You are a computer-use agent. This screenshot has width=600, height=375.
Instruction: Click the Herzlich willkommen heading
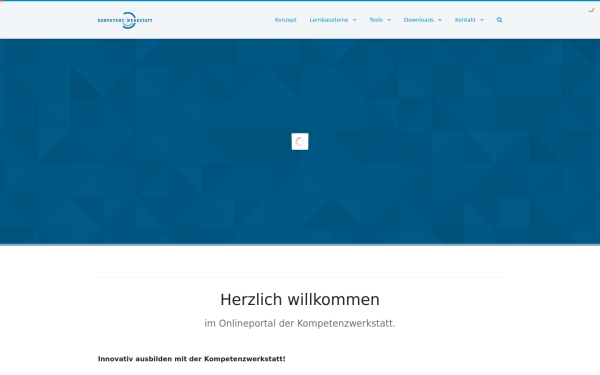(300, 300)
